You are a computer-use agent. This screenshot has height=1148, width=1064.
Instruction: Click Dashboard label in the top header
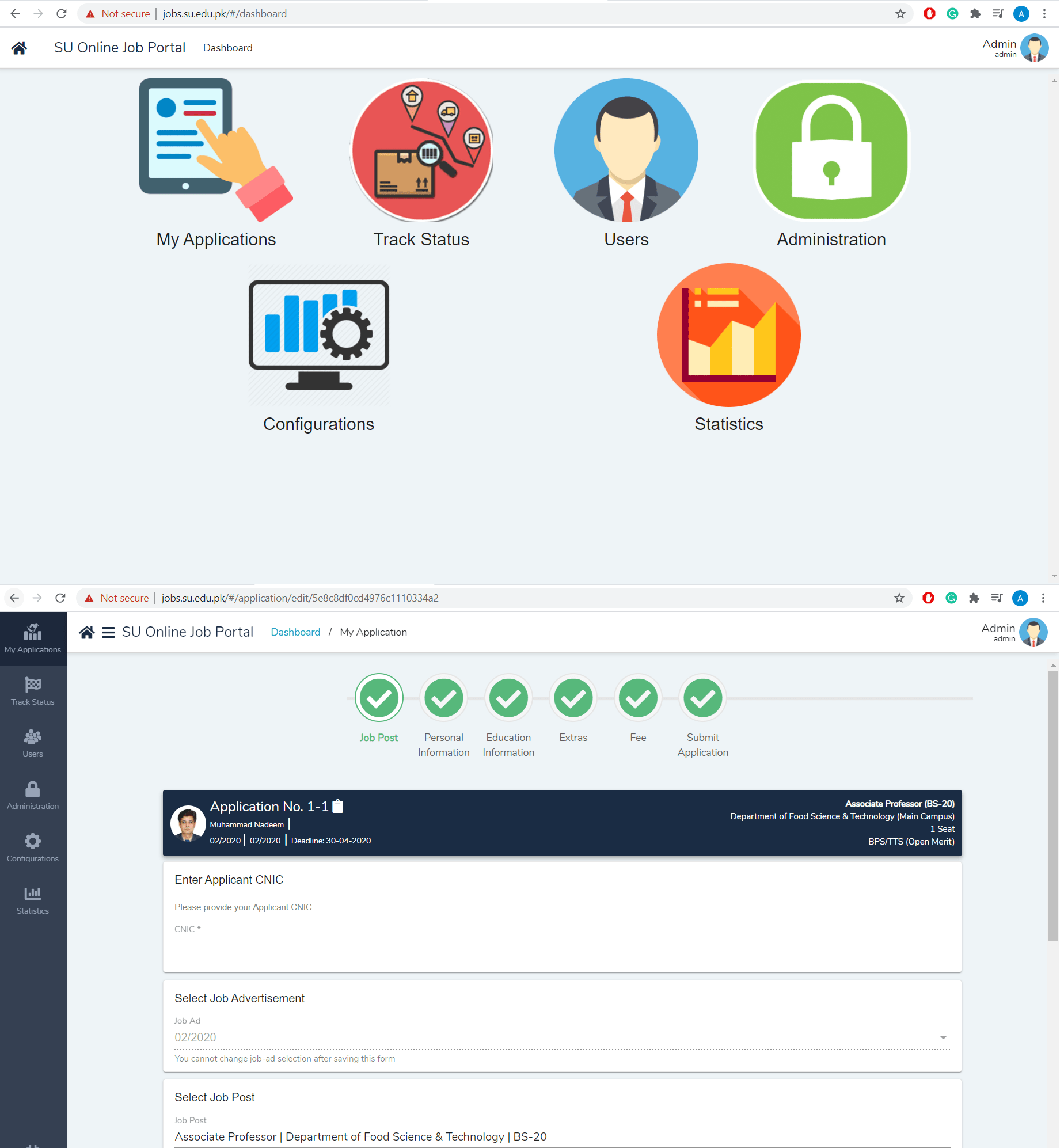pos(228,48)
